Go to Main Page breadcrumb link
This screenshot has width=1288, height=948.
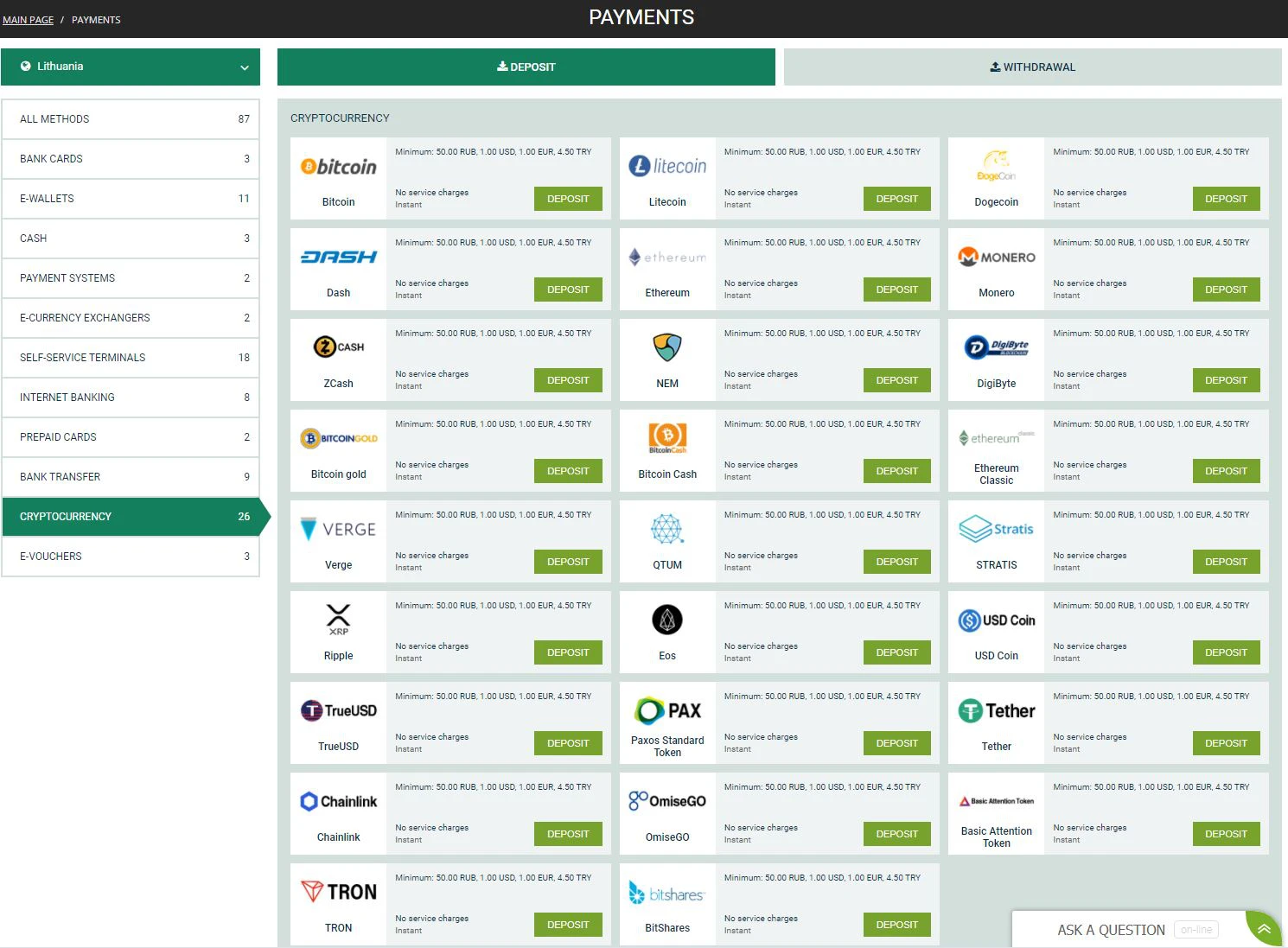[28, 20]
